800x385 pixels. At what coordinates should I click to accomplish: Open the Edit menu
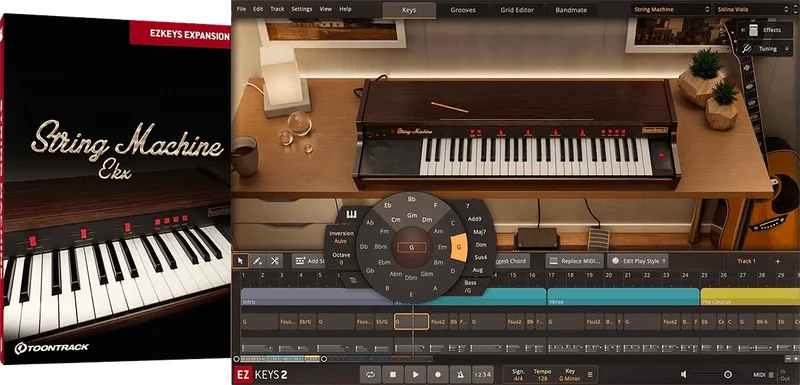[258, 9]
